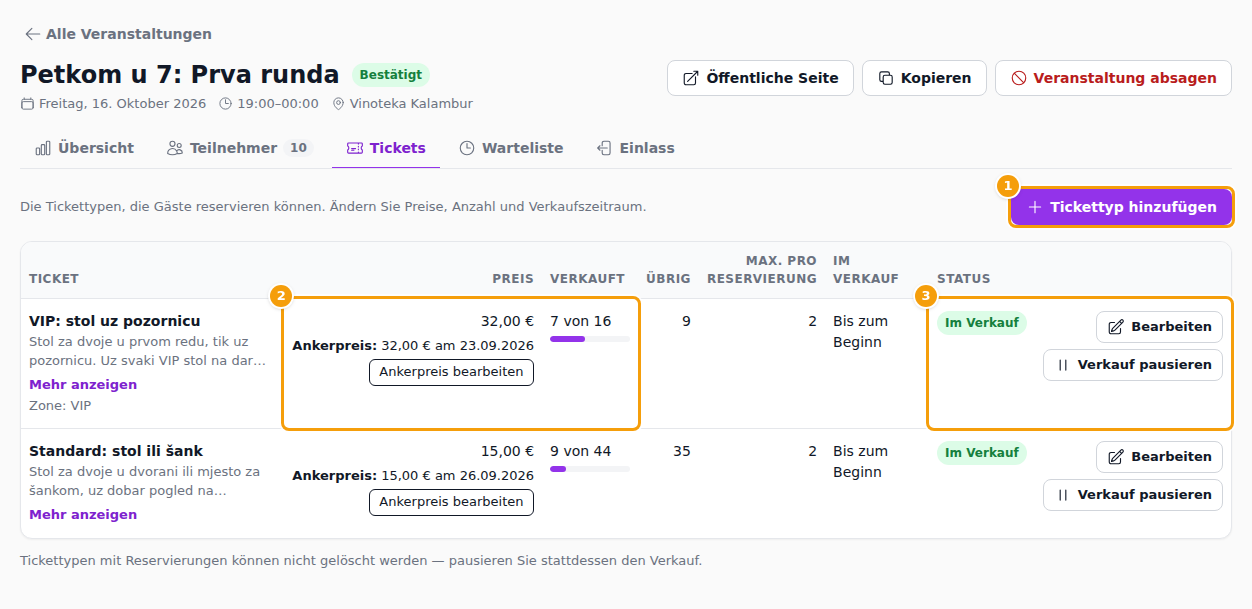1252x609 pixels.
Task: Pause sales for the Standard ticket
Action: (x=1133, y=495)
